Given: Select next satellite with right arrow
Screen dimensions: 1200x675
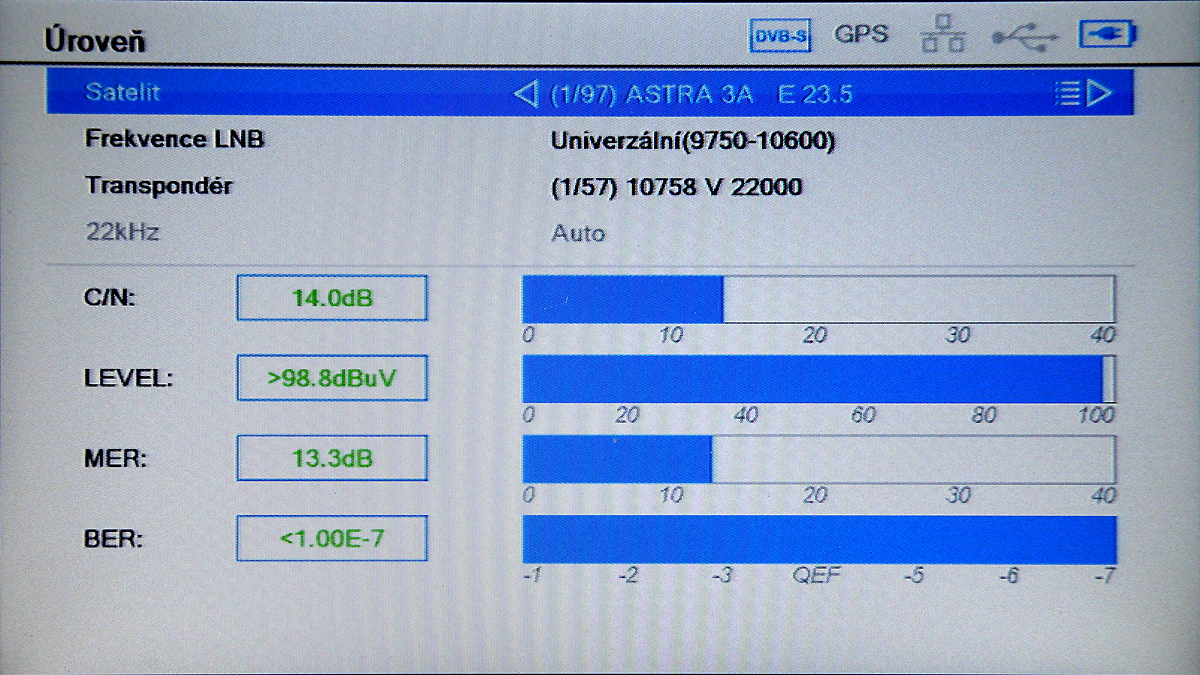Looking at the screenshot, I should coord(1100,94).
